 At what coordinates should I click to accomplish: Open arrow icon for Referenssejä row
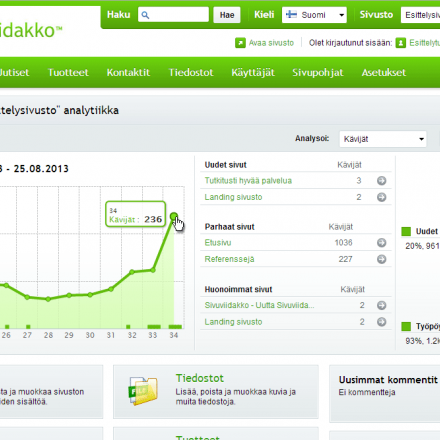(x=381, y=259)
